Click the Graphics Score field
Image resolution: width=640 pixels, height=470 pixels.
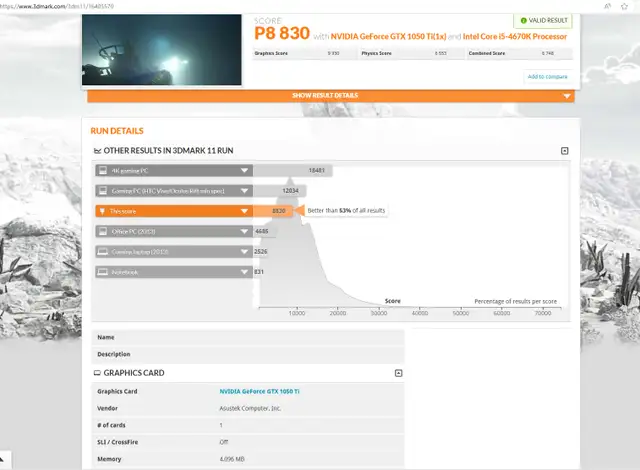tap(304, 53)
